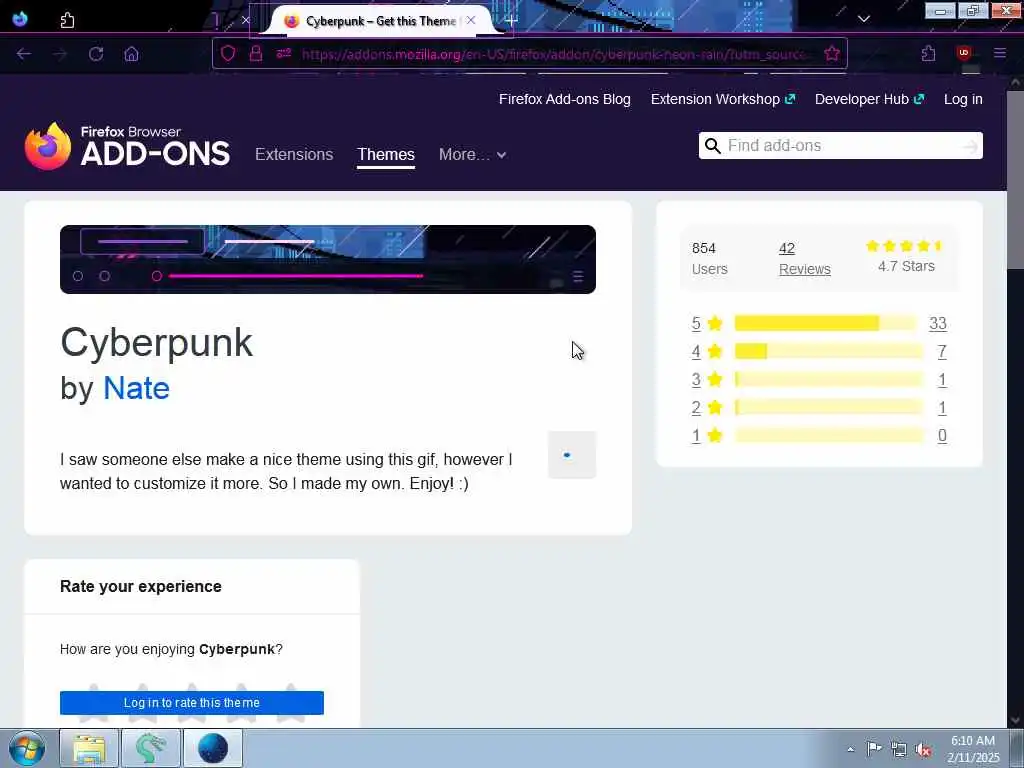Open Firefox hamburger application menu
This screenshot has width=1024, height=768.
(x=999, y=54)
